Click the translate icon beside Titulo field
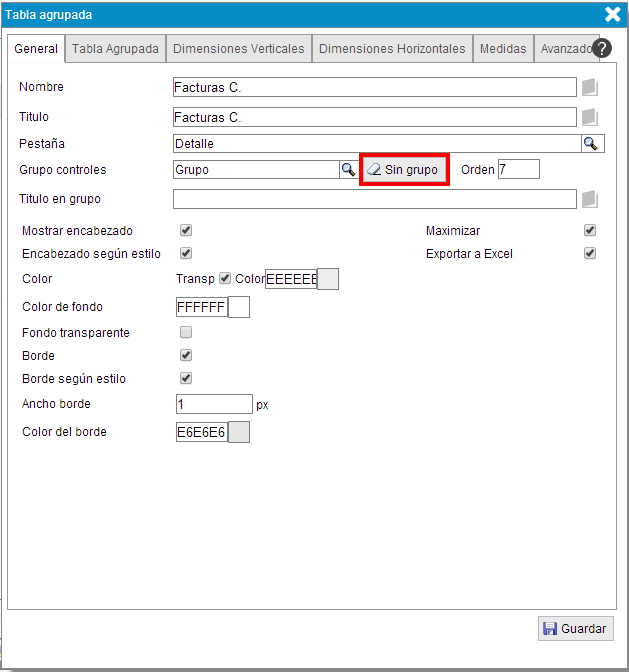The width and height of the screenshot is (629, 672). tap(589, 118)
